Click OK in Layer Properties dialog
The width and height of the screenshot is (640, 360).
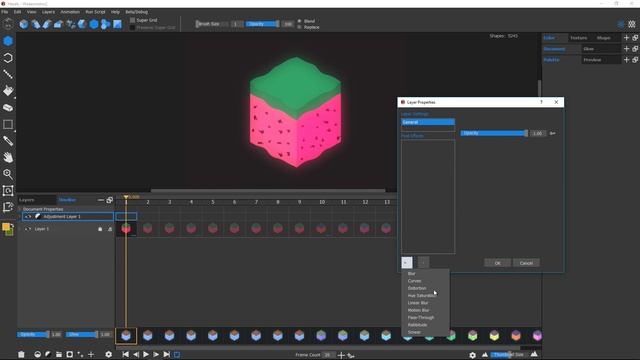[x=497, y=263]
